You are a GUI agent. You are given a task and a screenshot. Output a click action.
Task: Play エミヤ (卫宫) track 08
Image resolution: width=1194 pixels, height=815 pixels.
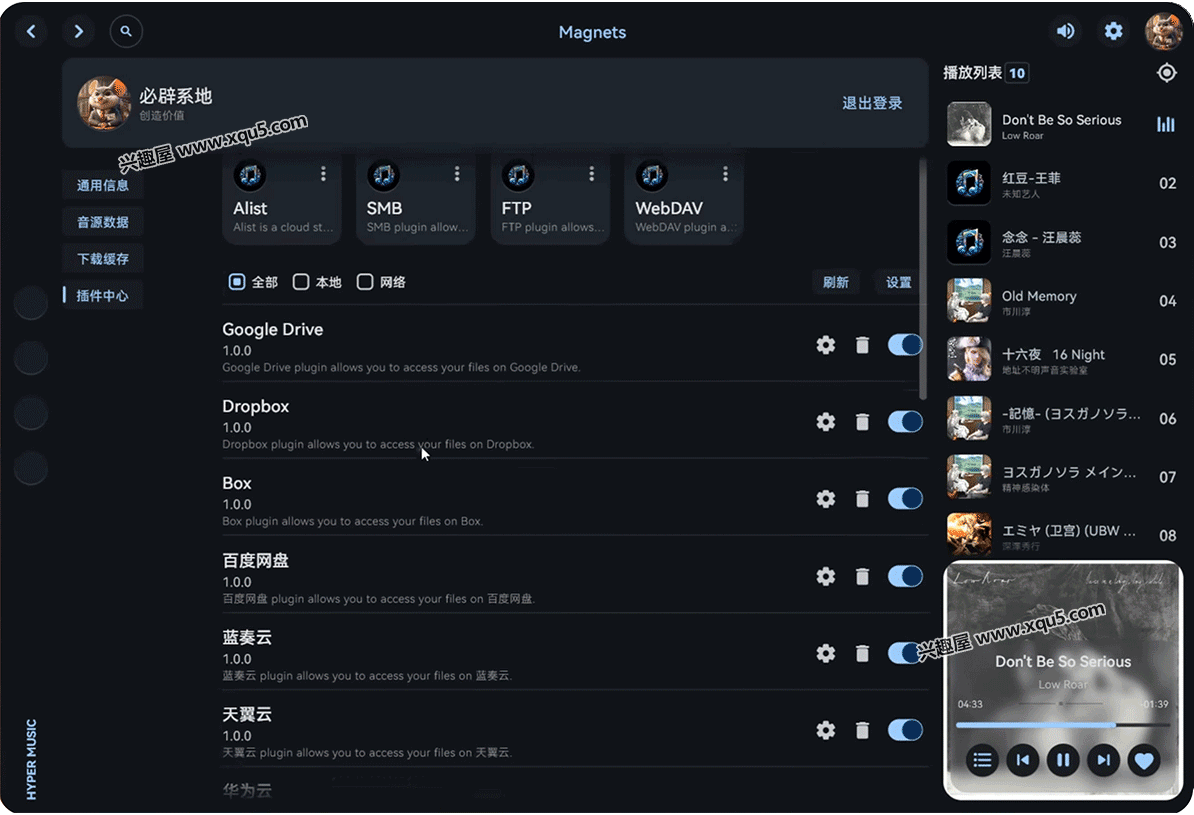pos(1062,535)
